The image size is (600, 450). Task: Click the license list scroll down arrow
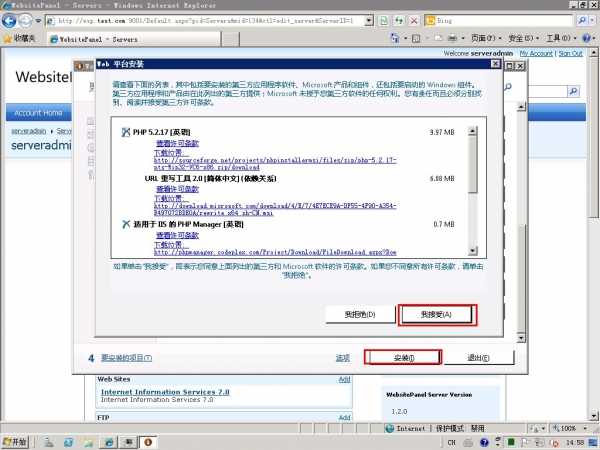click(473, 251)
